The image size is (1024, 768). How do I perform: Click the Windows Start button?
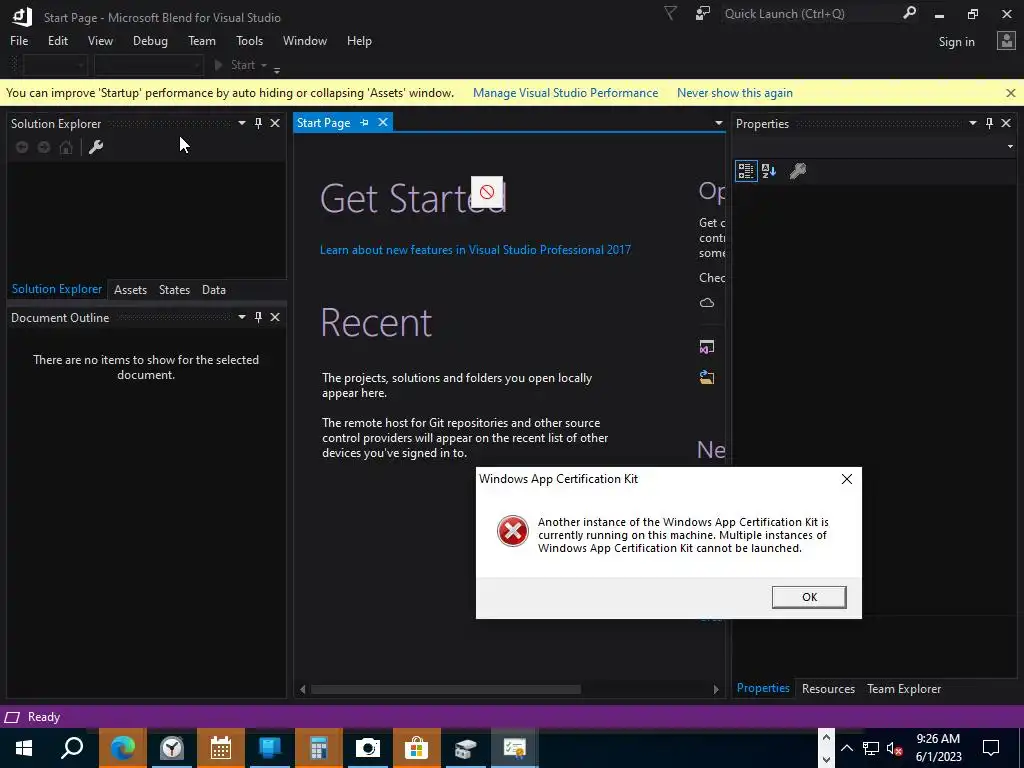[x=24, y=748]
